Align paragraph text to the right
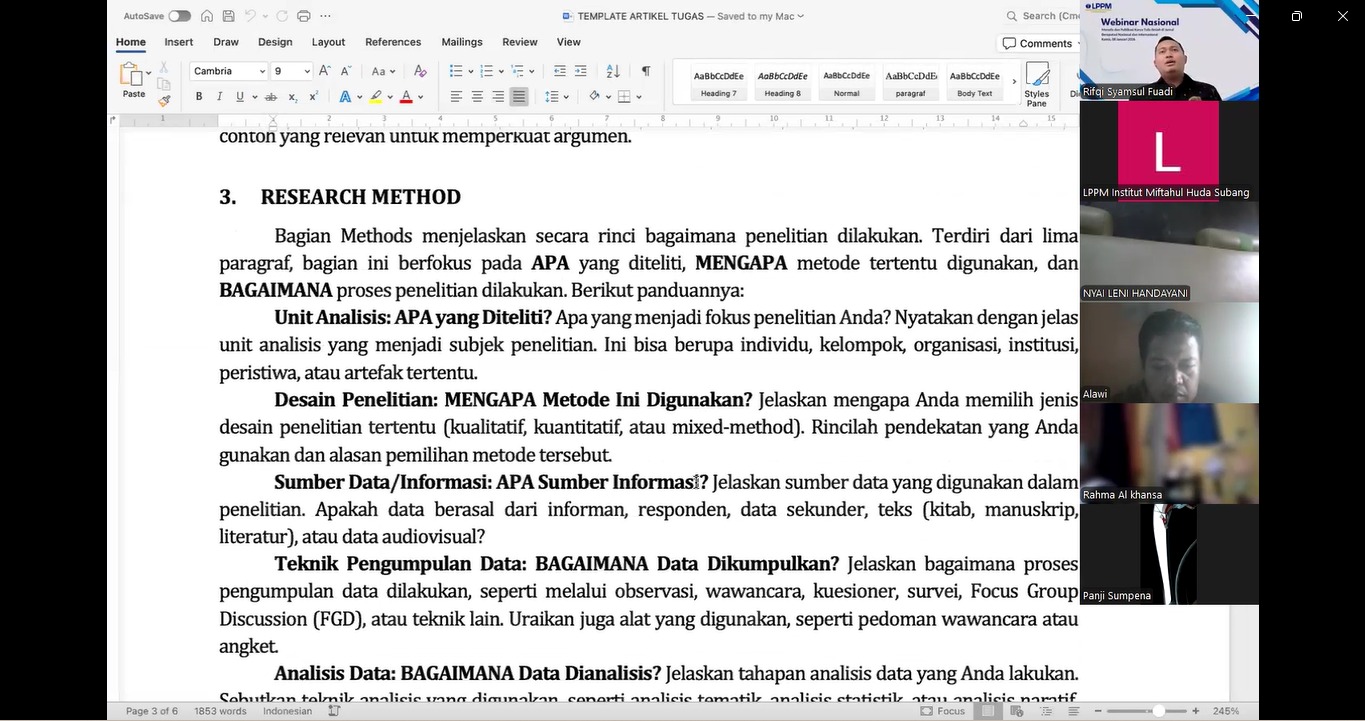Screen dimensions: 1365x721 coord(498,97)
